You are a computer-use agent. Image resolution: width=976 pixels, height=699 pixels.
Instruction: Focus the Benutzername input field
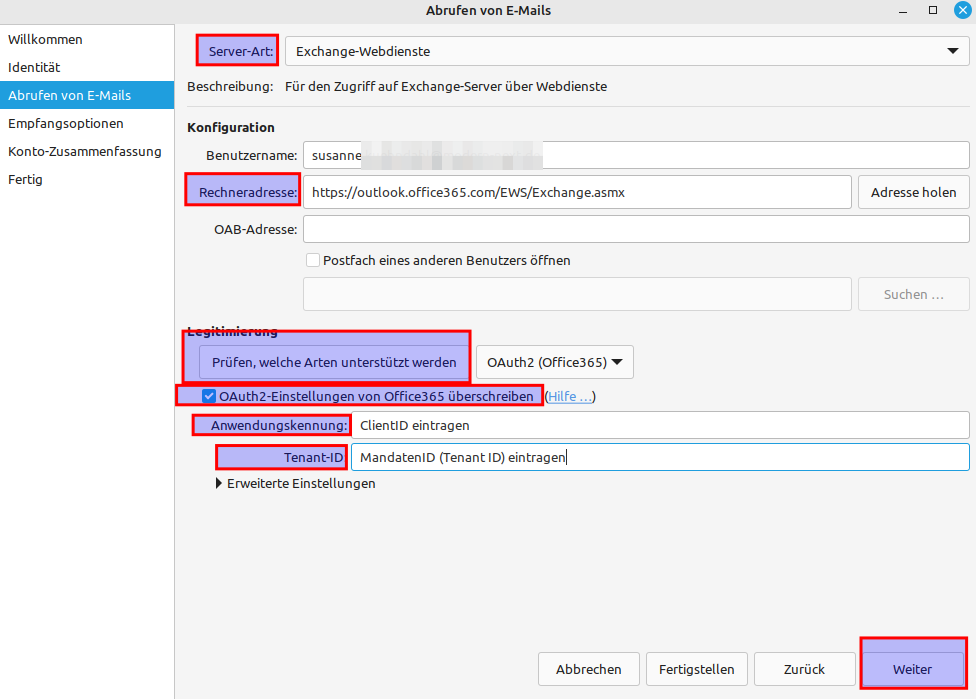[636, 156]
